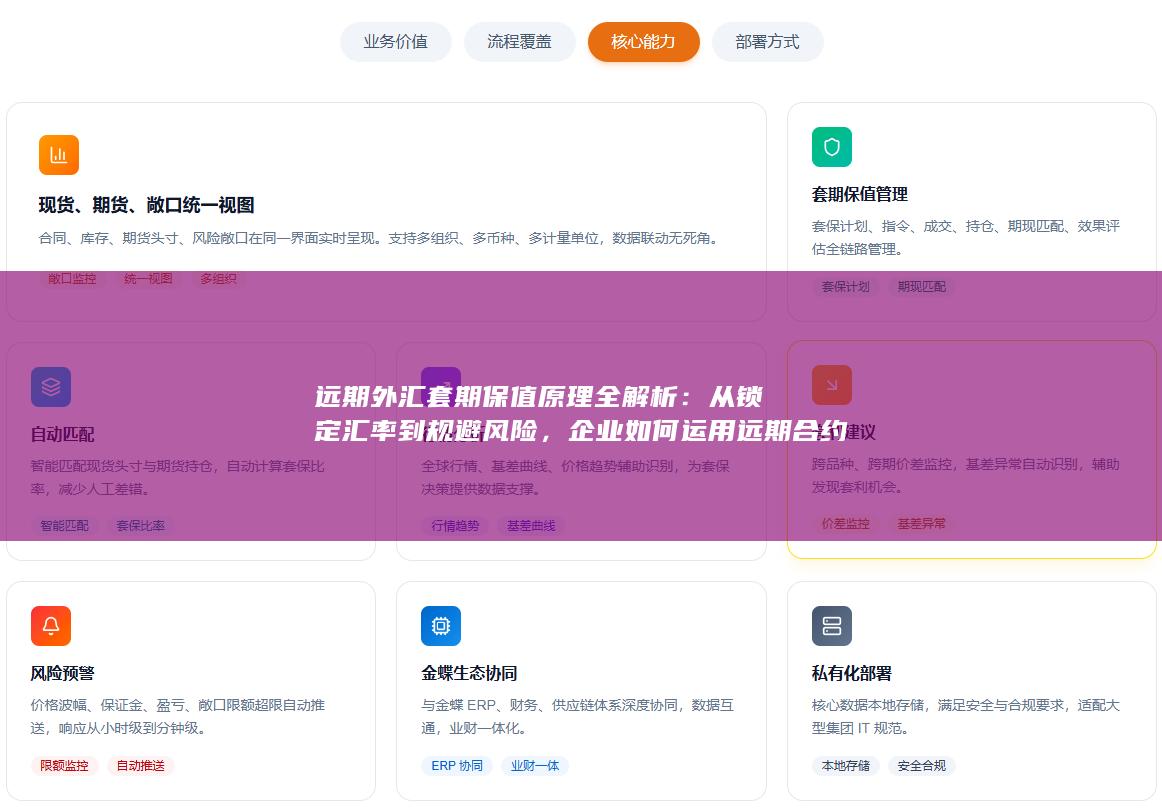Click the 自动推送 tag

(x=141, y=765)
